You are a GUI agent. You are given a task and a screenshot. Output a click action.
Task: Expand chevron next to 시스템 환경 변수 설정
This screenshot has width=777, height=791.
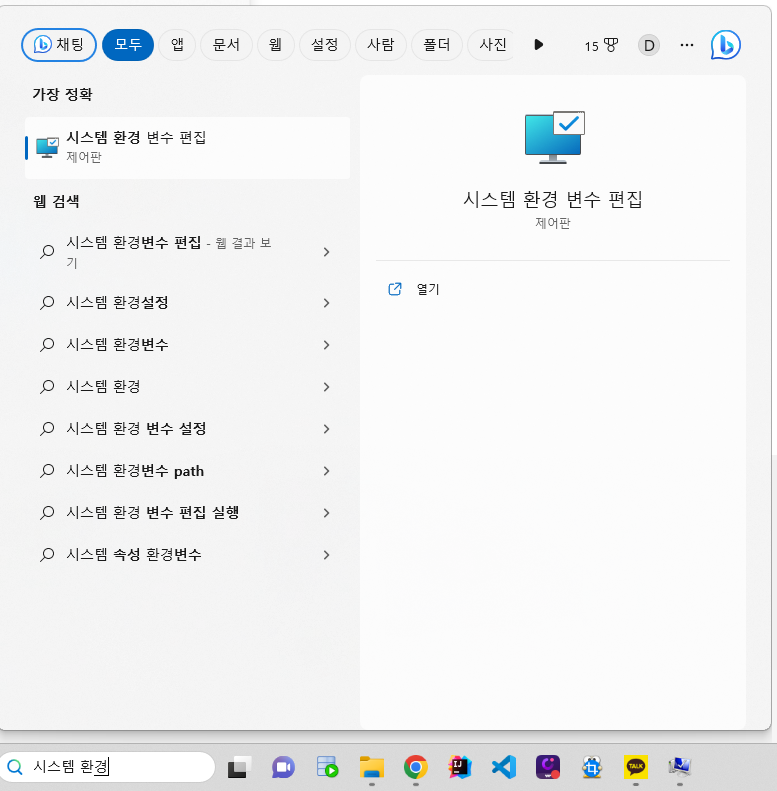point(326,429)
